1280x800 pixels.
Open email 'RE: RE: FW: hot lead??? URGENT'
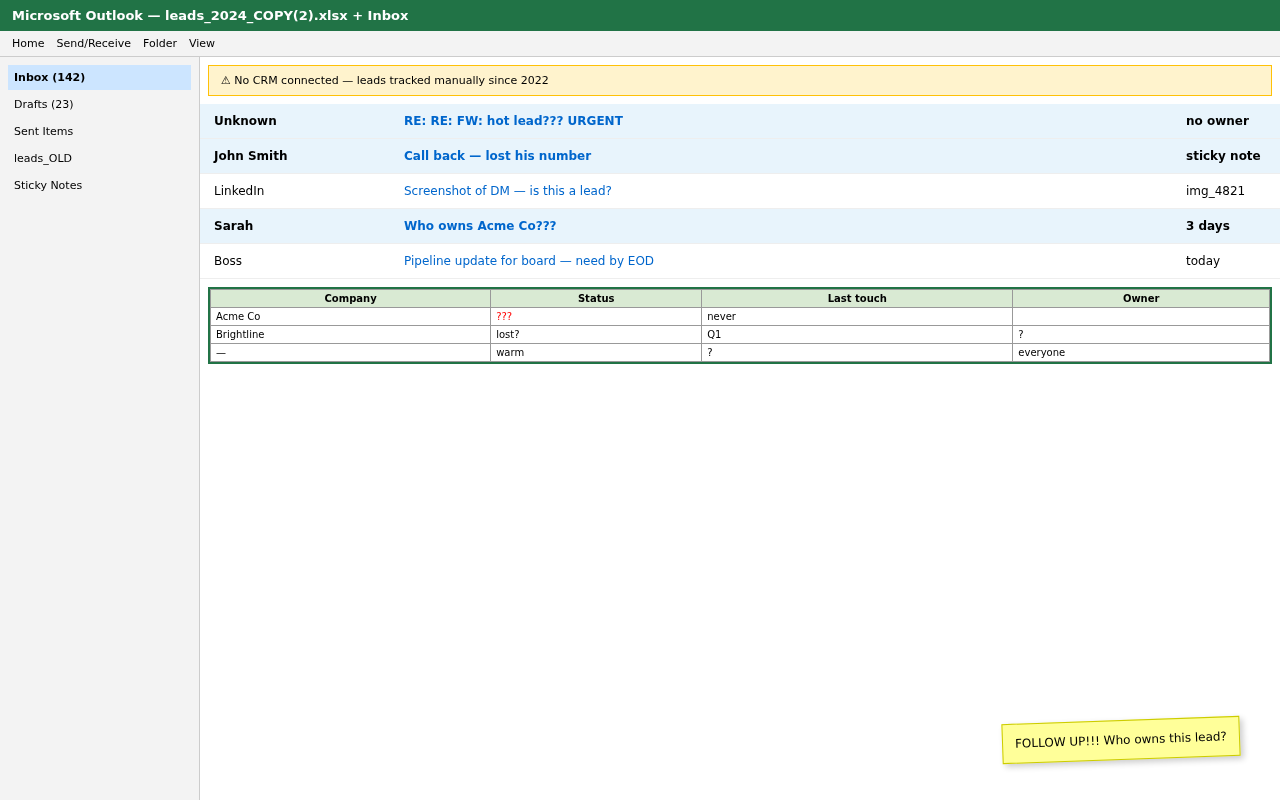pyautogui.click(x=513, y=121)
